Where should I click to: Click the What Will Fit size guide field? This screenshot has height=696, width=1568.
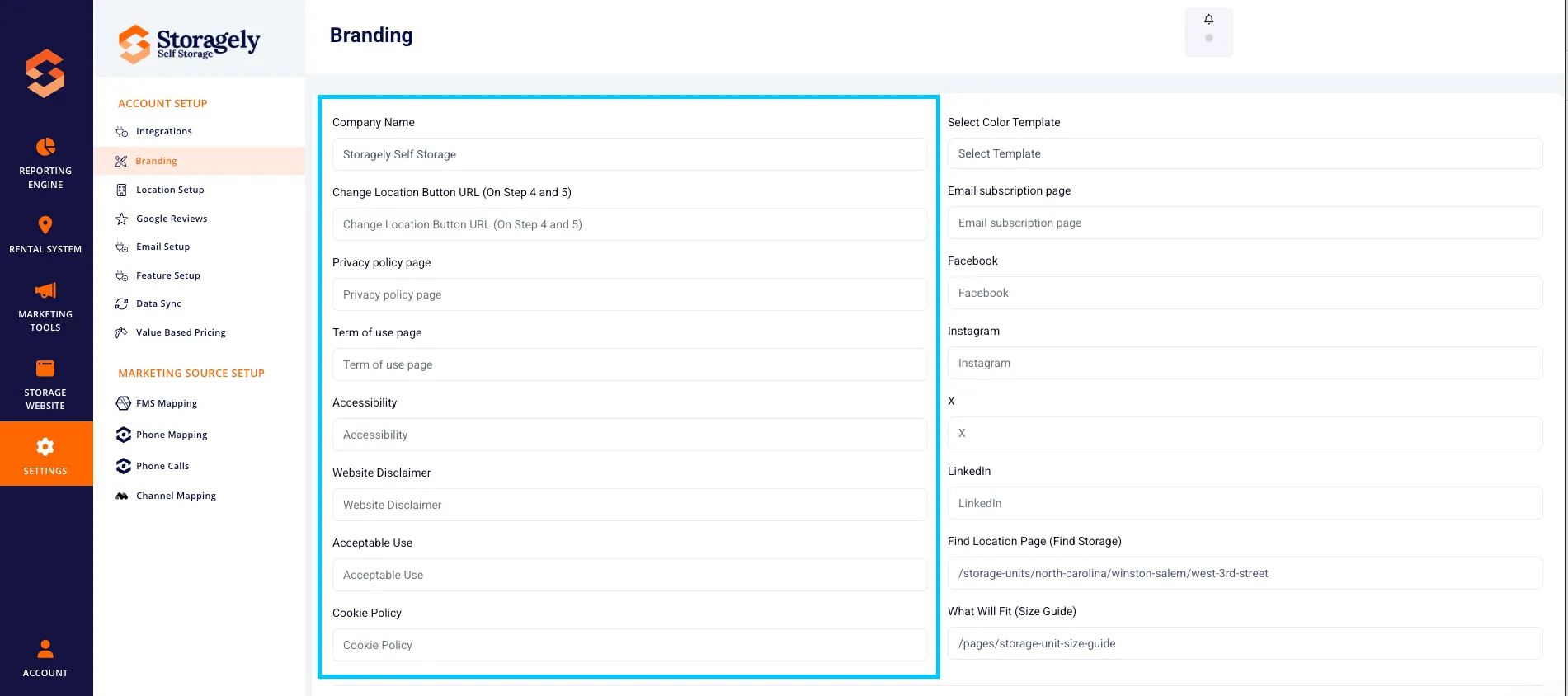tap(1245, 643)
